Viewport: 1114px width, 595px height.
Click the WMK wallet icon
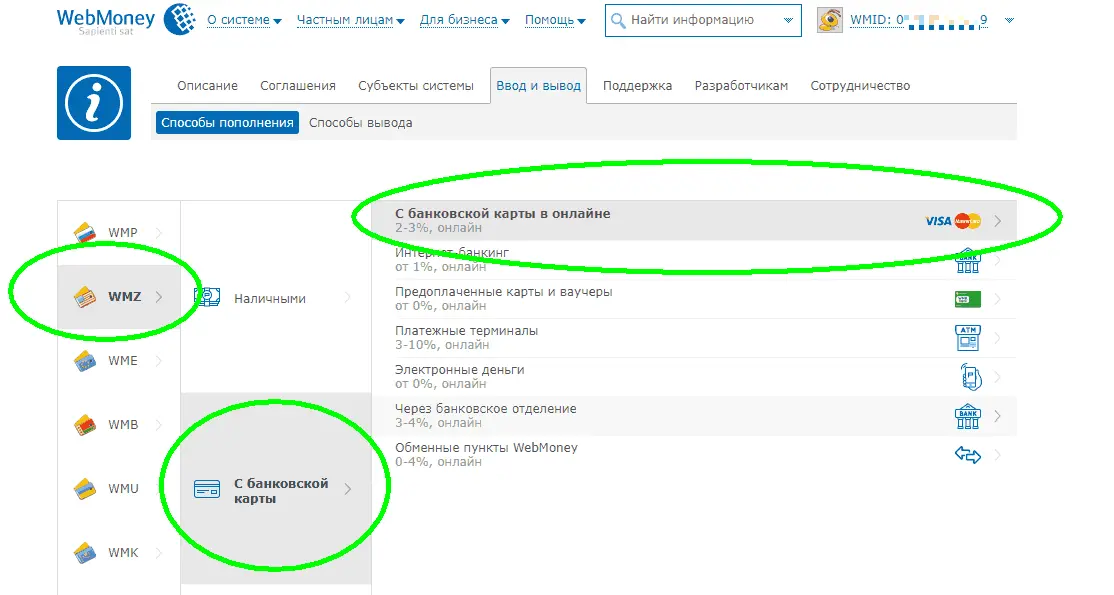point(85,552)
